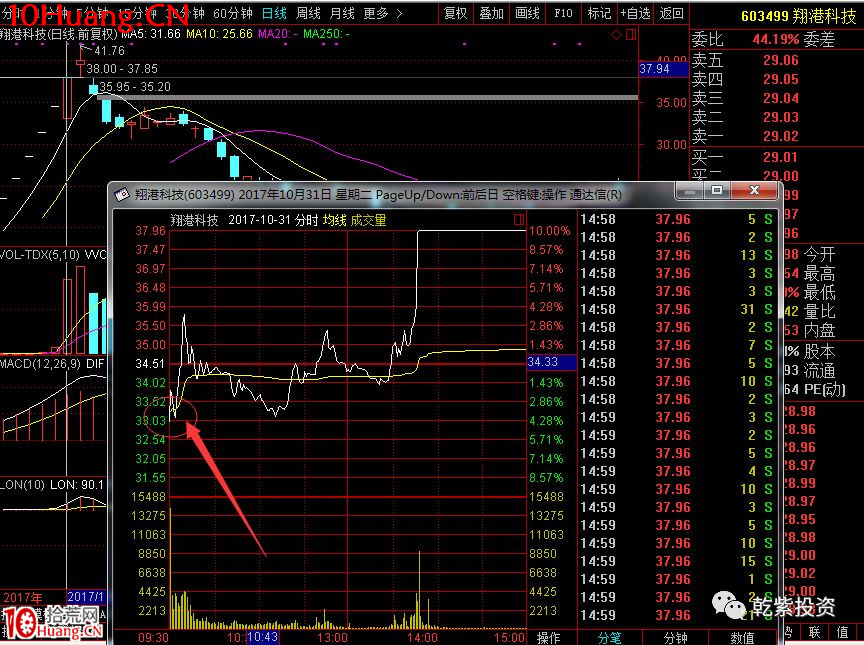Screen dimensions: 864x645
Task: Switch chart to 月线 monthly view
Action: 342,13
